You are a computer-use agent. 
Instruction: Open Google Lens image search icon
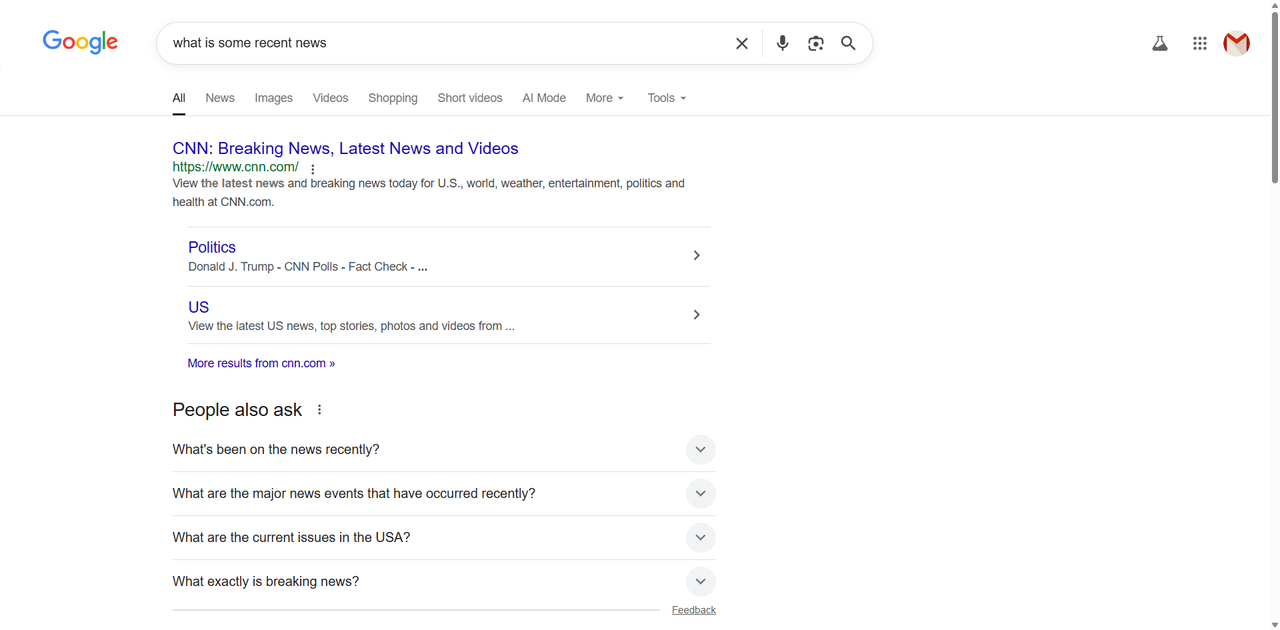[x=816, y=43]
